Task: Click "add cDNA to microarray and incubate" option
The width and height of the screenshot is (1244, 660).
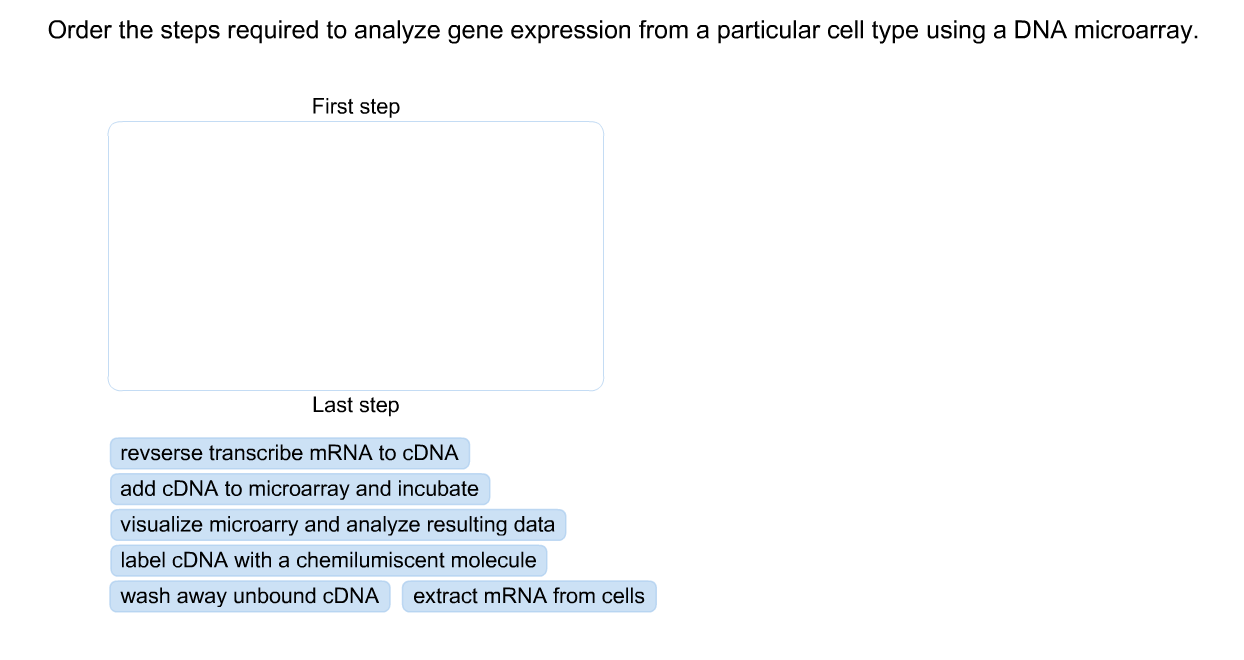Action: [x=299, y=489]
